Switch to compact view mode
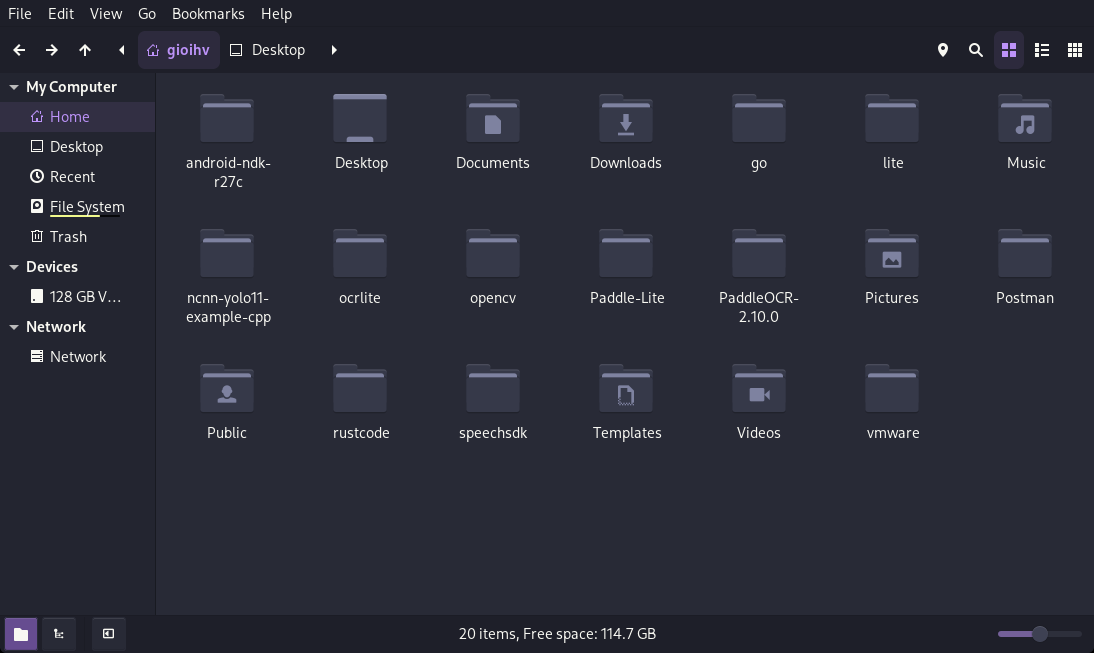 coord(1074,50)
